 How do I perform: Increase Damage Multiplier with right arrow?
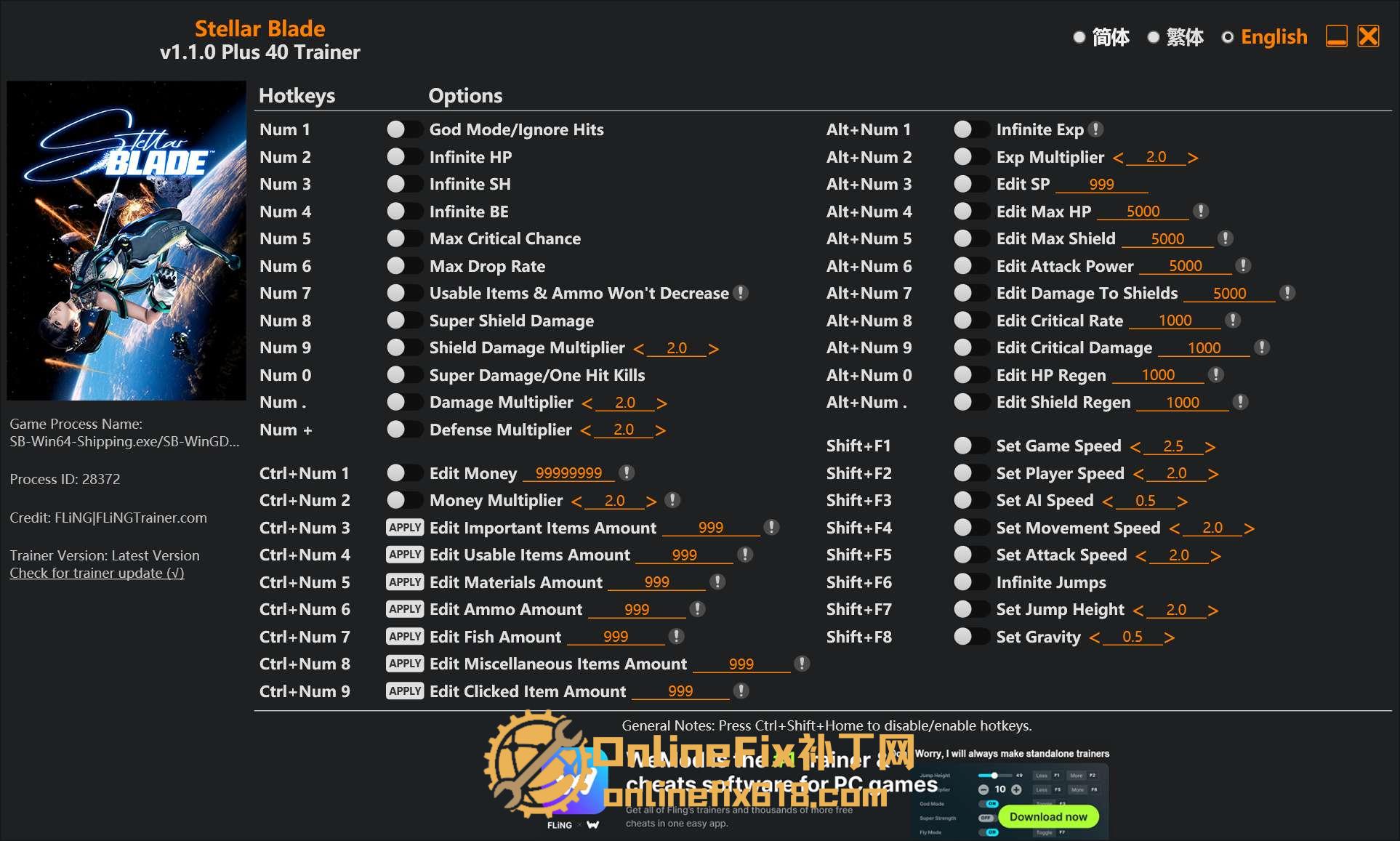[661, 403]
